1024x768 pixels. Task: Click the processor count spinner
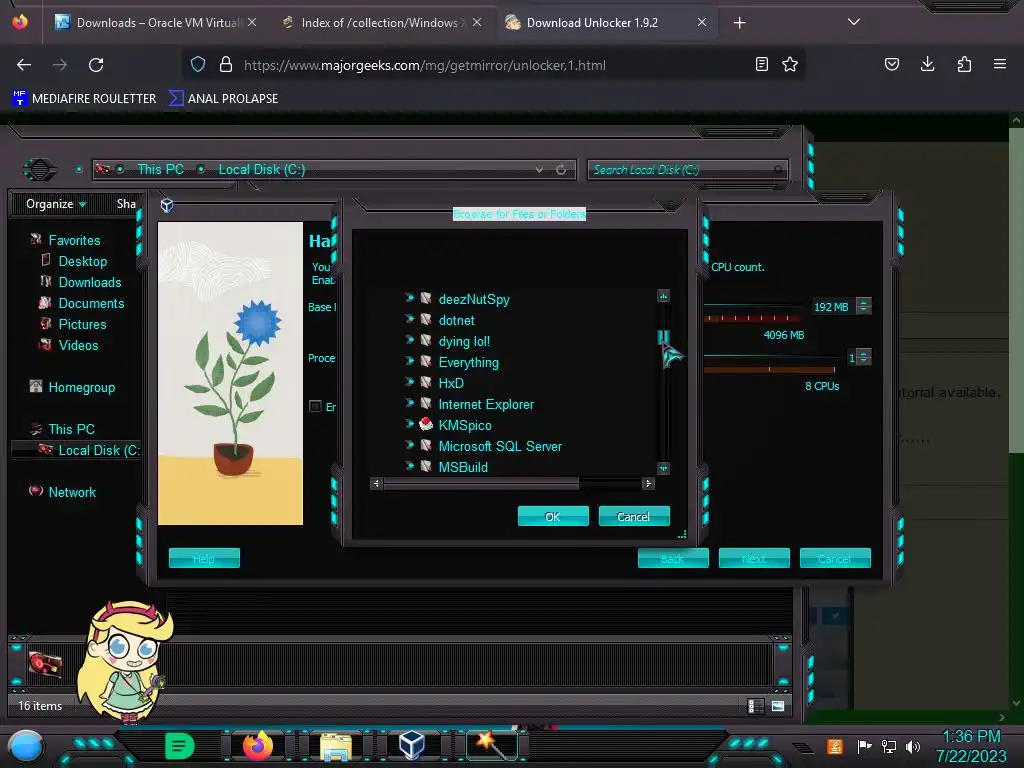tap(863, 357)
